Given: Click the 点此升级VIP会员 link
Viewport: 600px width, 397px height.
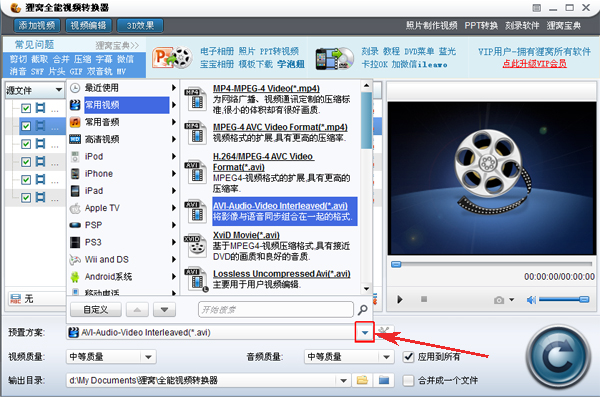Looking at the screenshot, I should click(x=534, y=64).
